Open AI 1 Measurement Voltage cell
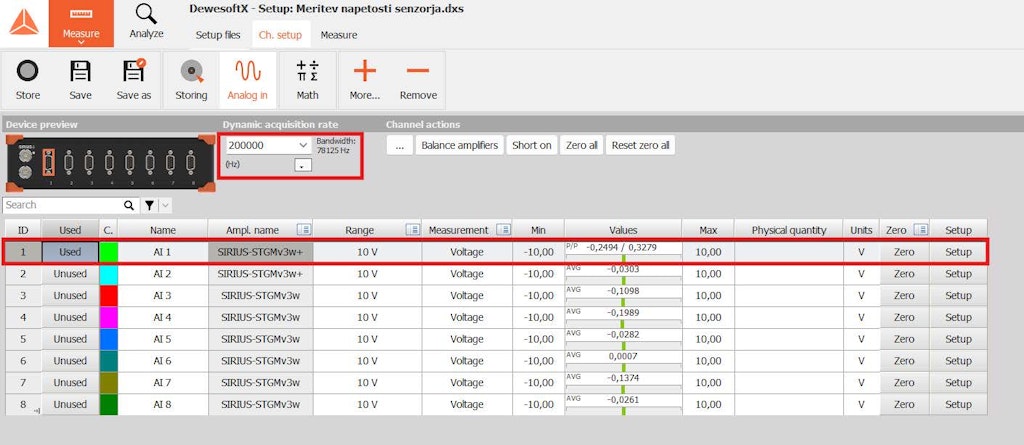Image resolution: width=1024 pixels, height=445 pixels. point(467,252)
